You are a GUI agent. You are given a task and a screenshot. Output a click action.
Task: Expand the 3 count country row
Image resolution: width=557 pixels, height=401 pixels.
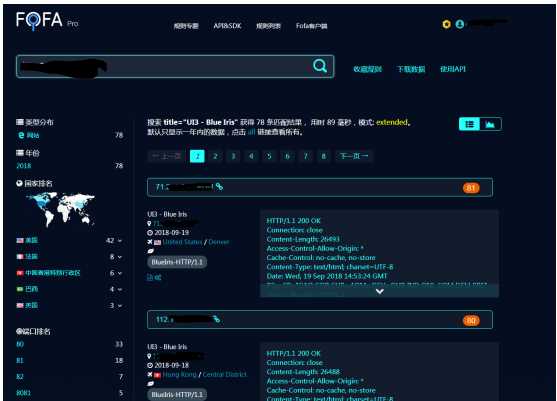point(120,305)
